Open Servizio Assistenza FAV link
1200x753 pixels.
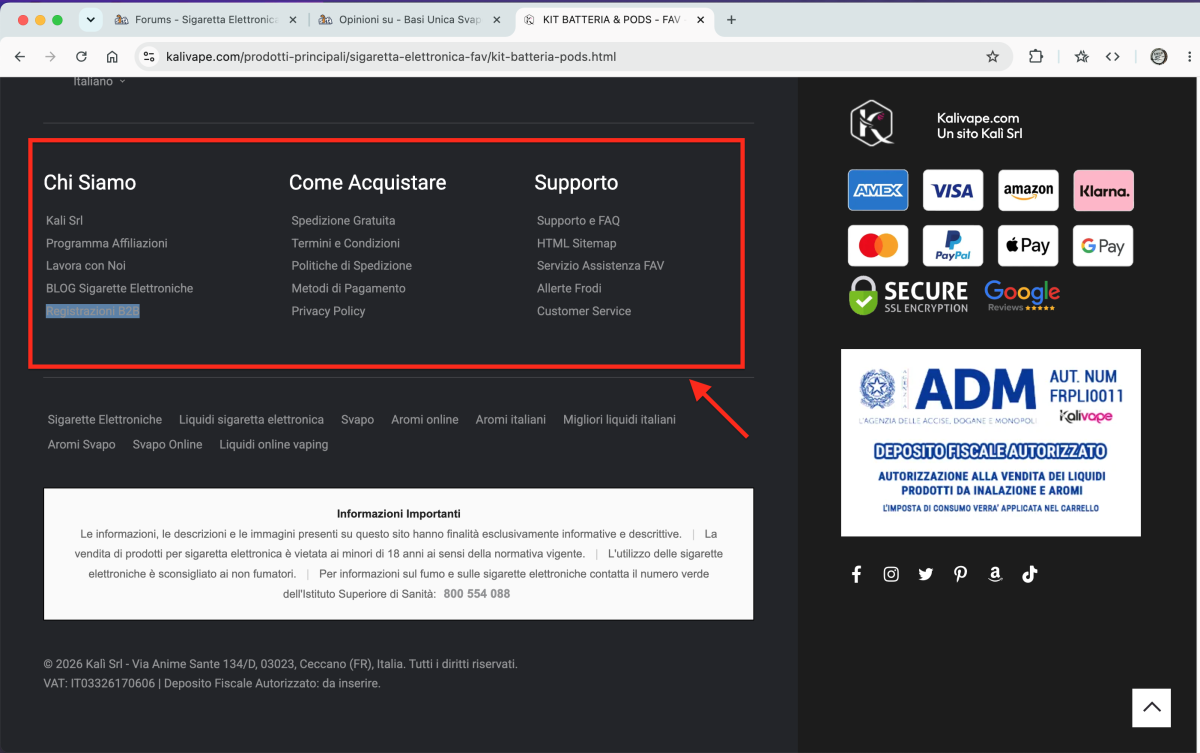click(600, 266)
